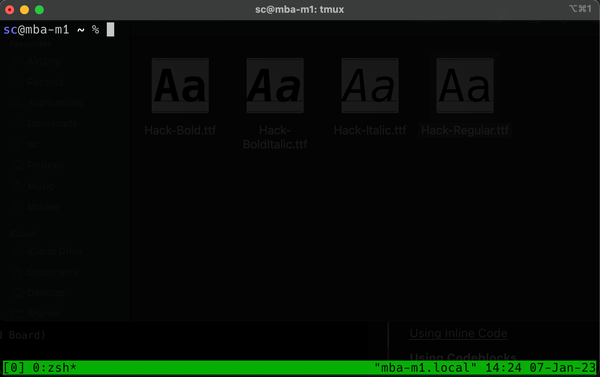Open AirDrop in Finder sidebar

[x=44, y=61]
